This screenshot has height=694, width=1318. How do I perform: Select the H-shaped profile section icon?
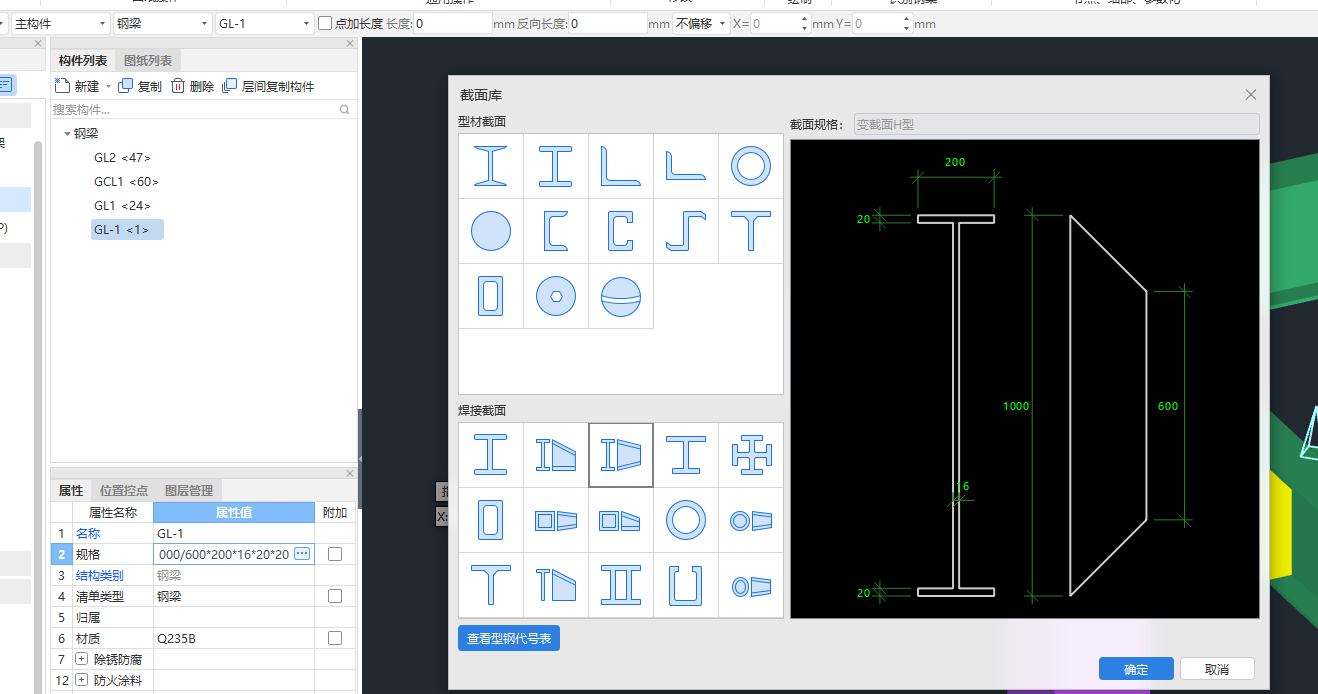point(556,166)
